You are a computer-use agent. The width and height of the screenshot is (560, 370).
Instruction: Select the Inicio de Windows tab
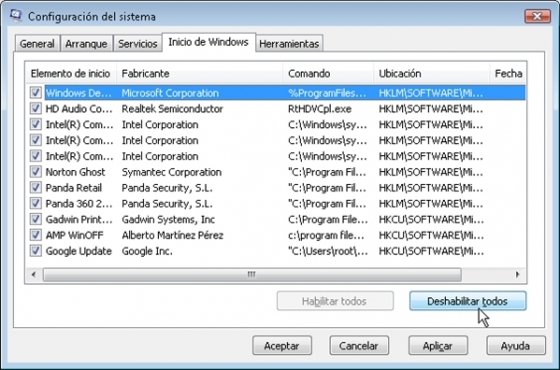pyautogui.click(x=208, y=42)
